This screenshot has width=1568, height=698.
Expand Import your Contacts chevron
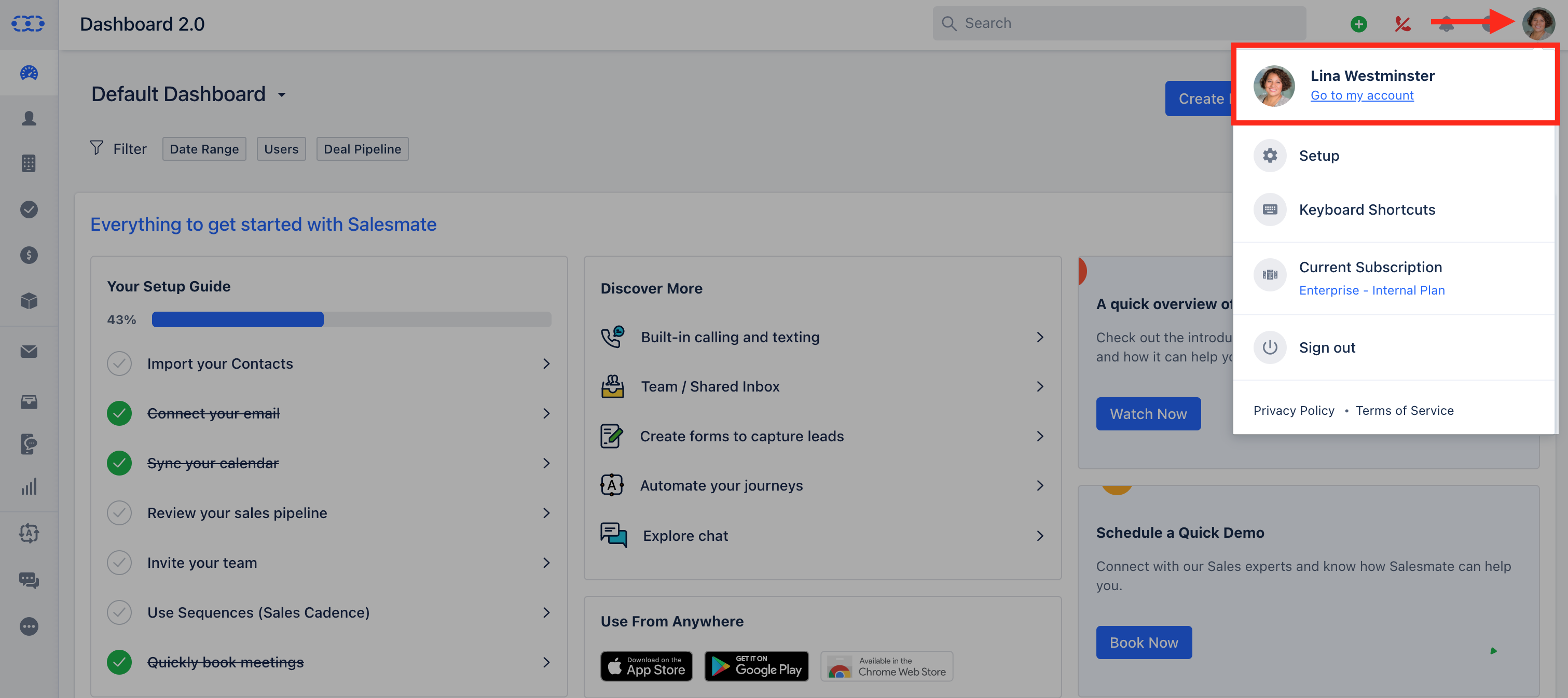pyautogui.click(x=546, y=364)
